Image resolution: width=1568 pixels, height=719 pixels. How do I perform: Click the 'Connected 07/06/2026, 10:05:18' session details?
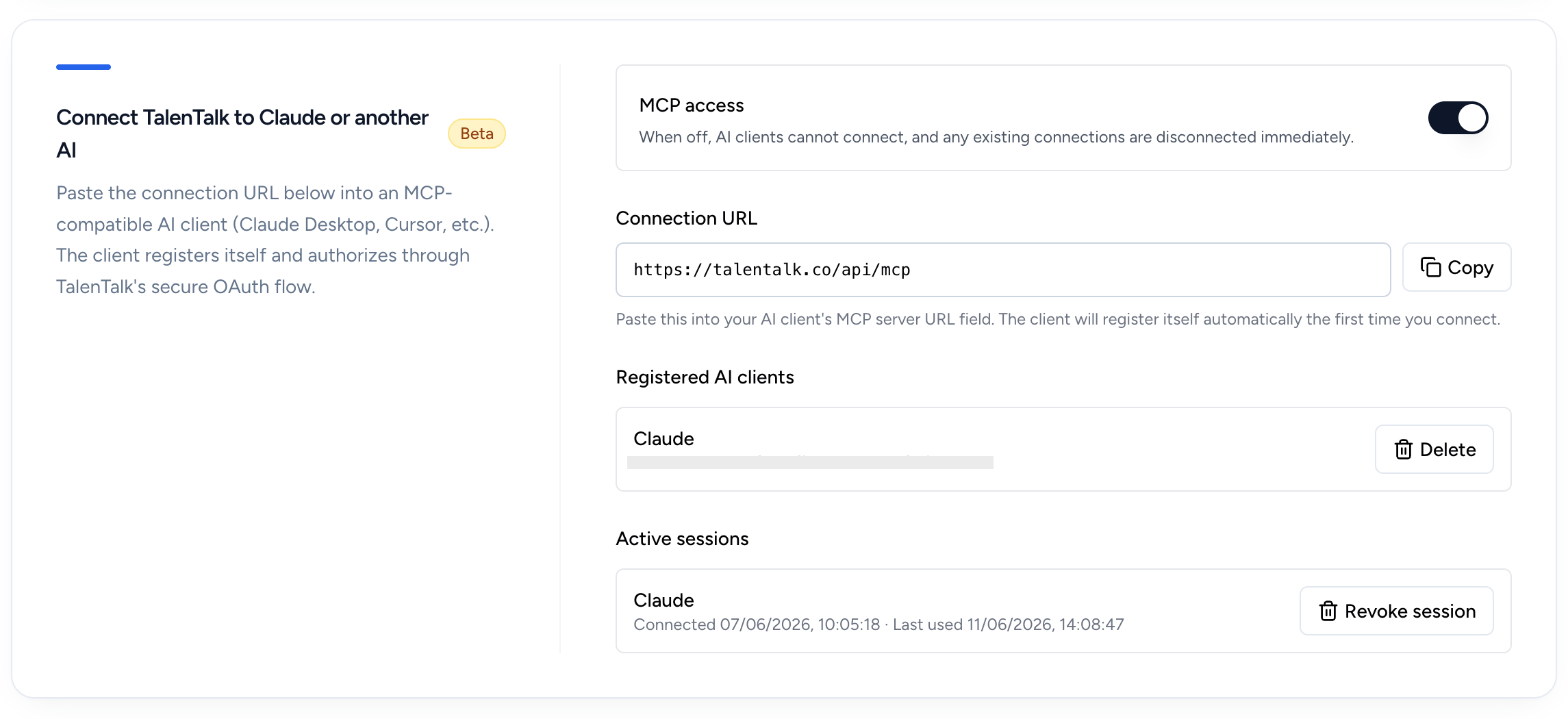point(878,625)
